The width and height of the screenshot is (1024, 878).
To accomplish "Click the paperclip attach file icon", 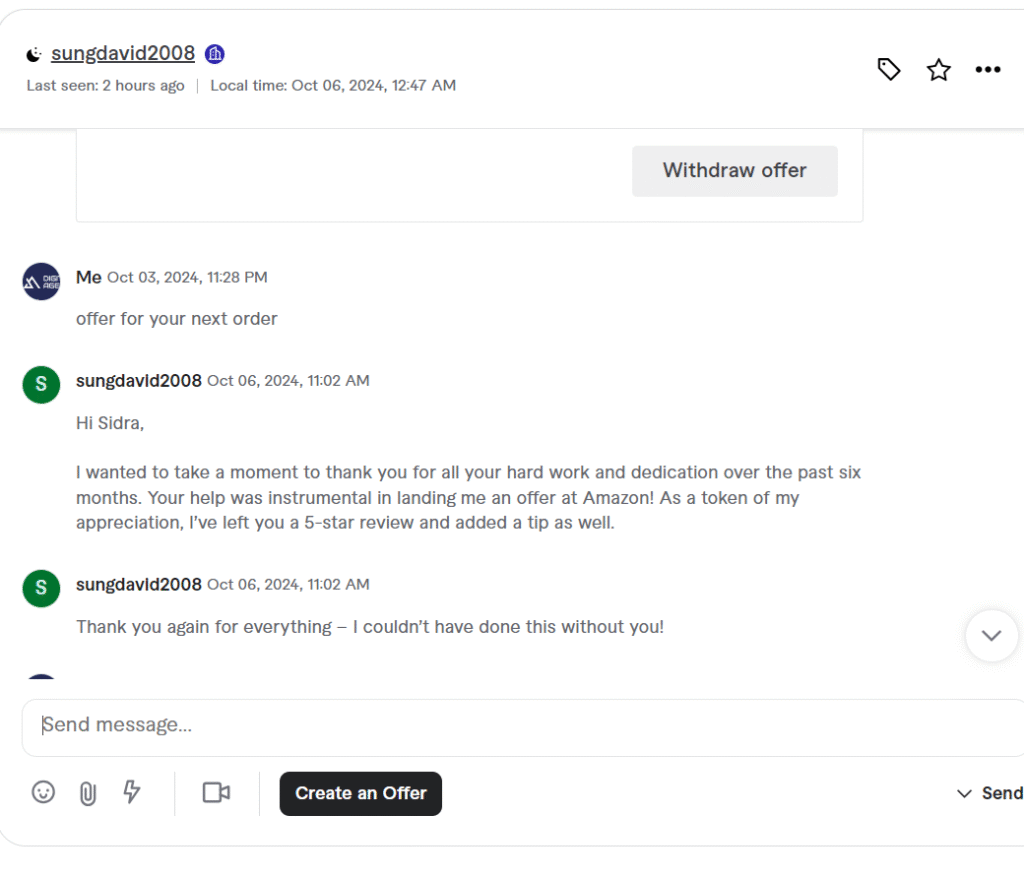I will click(88, 793).
